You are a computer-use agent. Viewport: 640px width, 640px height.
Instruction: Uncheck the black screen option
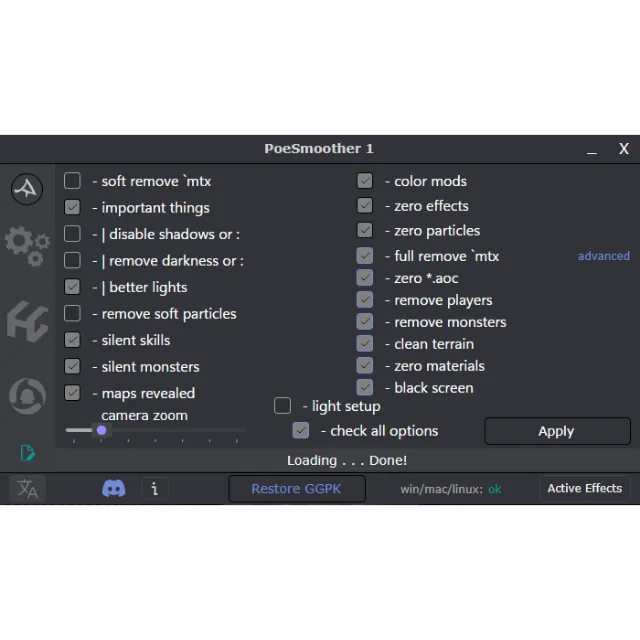(365, 388)
